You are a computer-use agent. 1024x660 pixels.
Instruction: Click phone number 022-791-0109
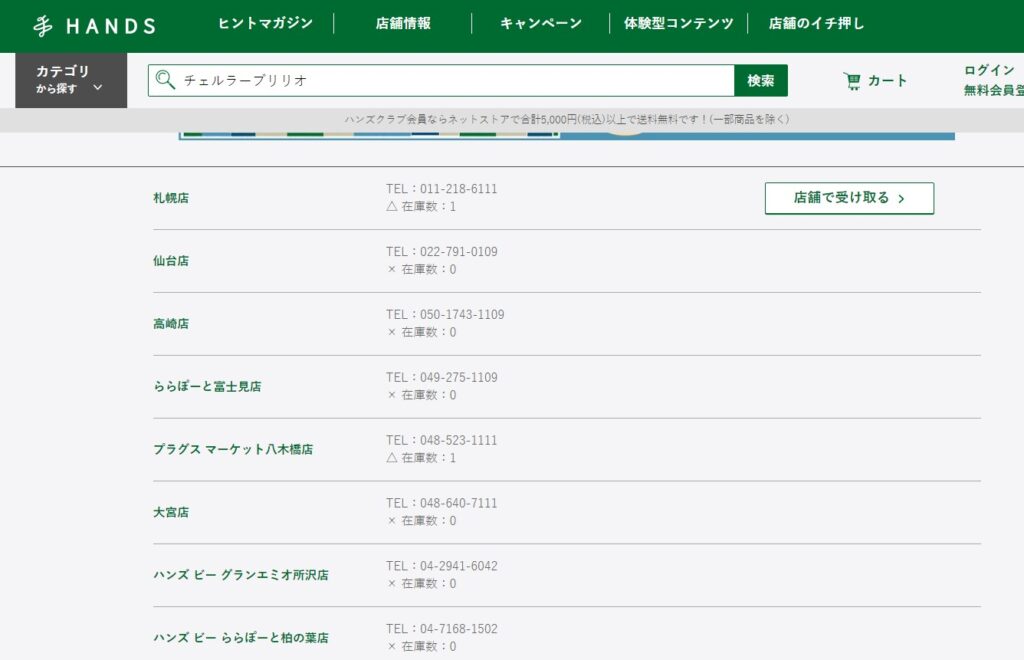[x=458, y=251]
